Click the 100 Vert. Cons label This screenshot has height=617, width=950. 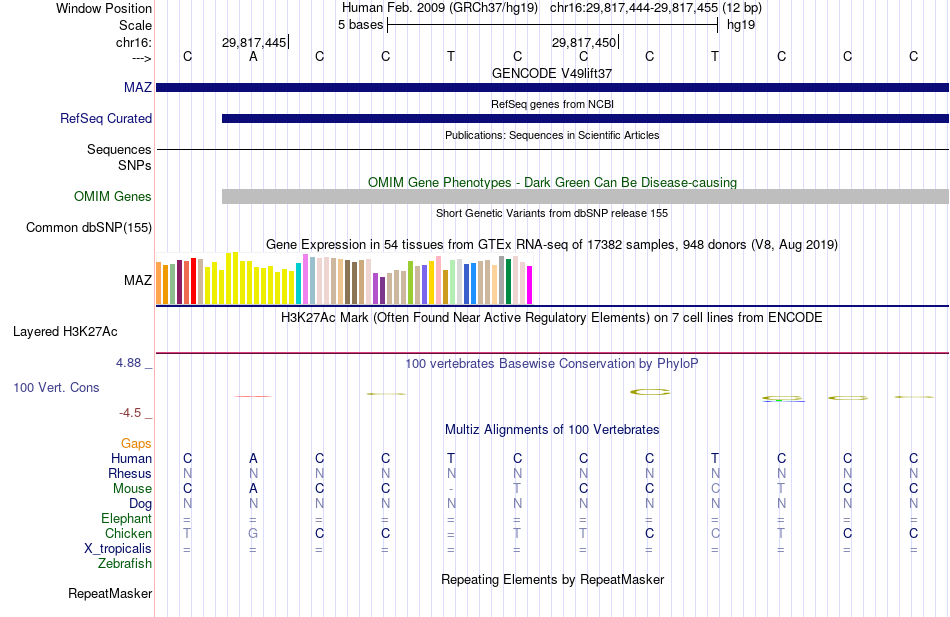pos(56,387)
